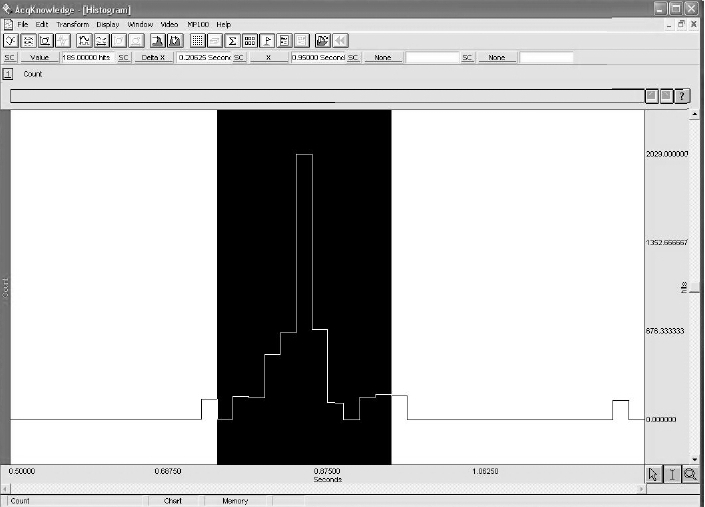The height and width of the screenshot is (507, 705).
Task: Click the vertical scrollbar thumb
Action: [x=695, y=288]
